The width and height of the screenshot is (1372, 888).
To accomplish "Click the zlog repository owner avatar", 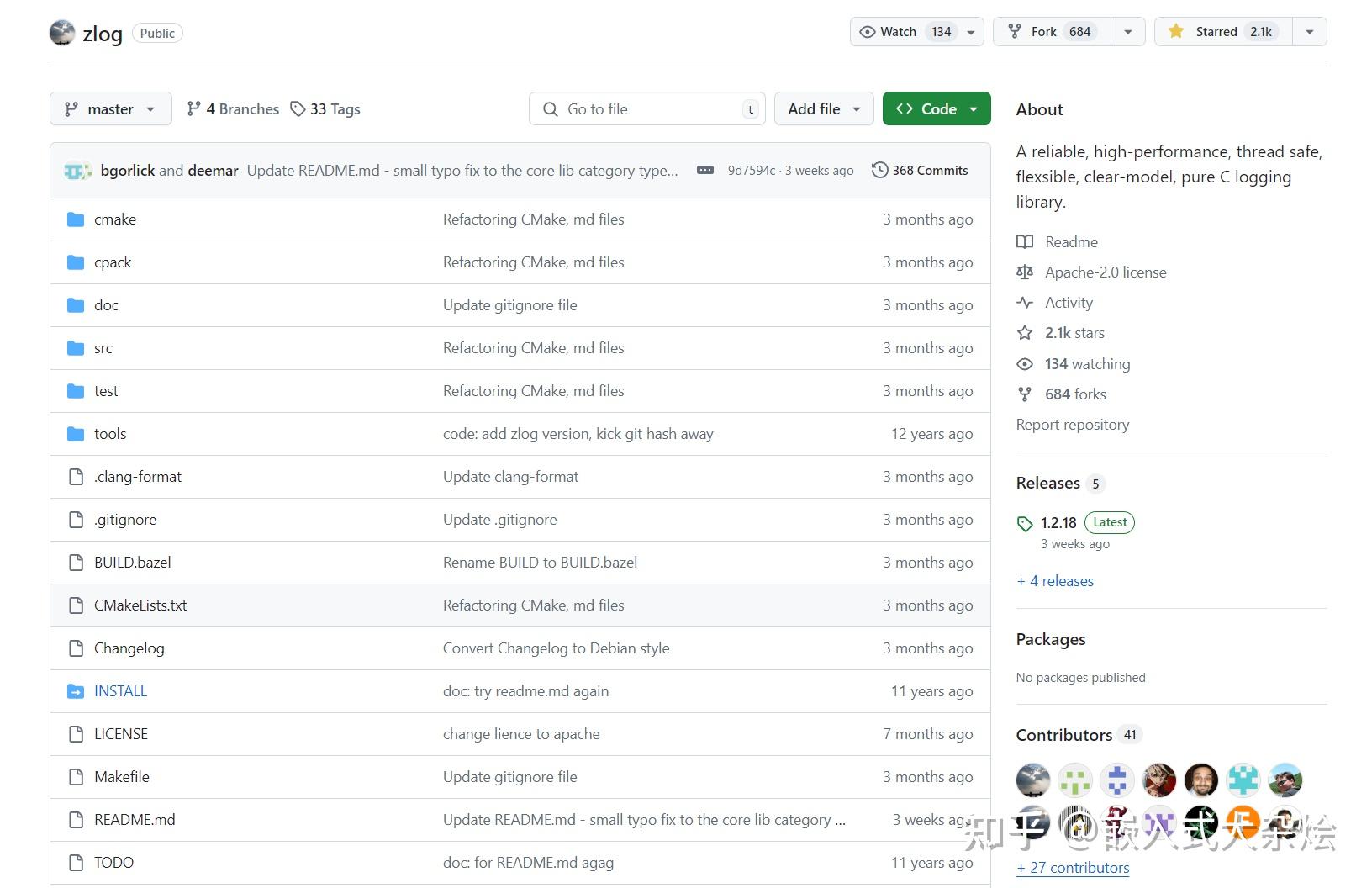I will (x=62, y=33).
